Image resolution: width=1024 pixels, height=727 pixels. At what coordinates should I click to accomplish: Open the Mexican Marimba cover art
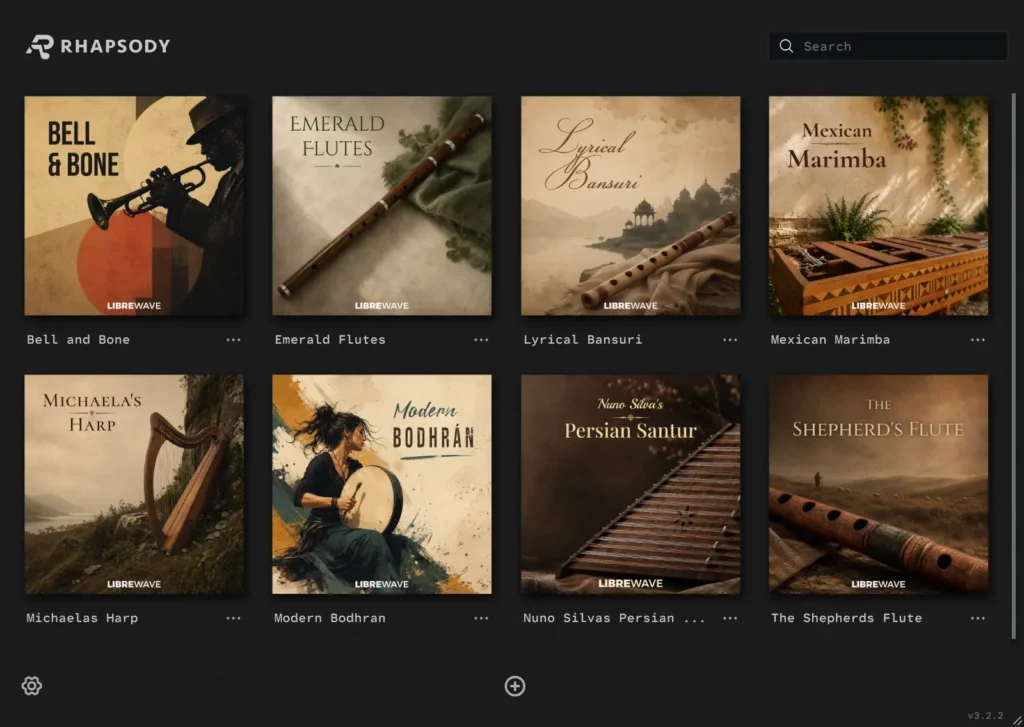click(x=878, y=206)
